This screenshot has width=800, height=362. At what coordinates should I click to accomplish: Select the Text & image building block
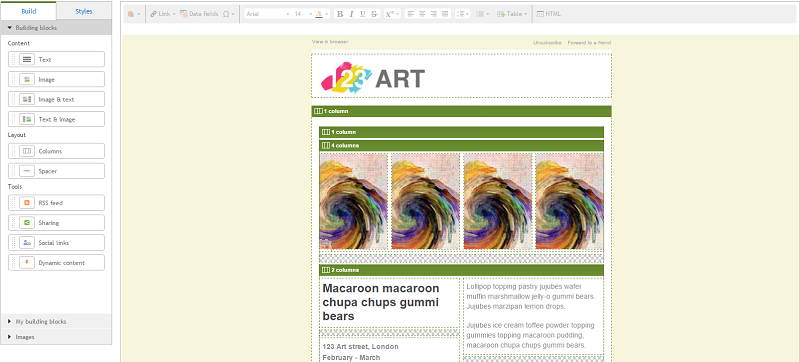click(57, 119)
